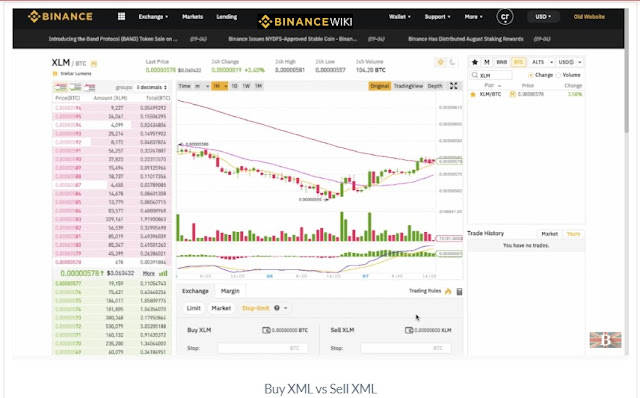
Task: Open favorites star filter in market list
Action: [475, 62]
